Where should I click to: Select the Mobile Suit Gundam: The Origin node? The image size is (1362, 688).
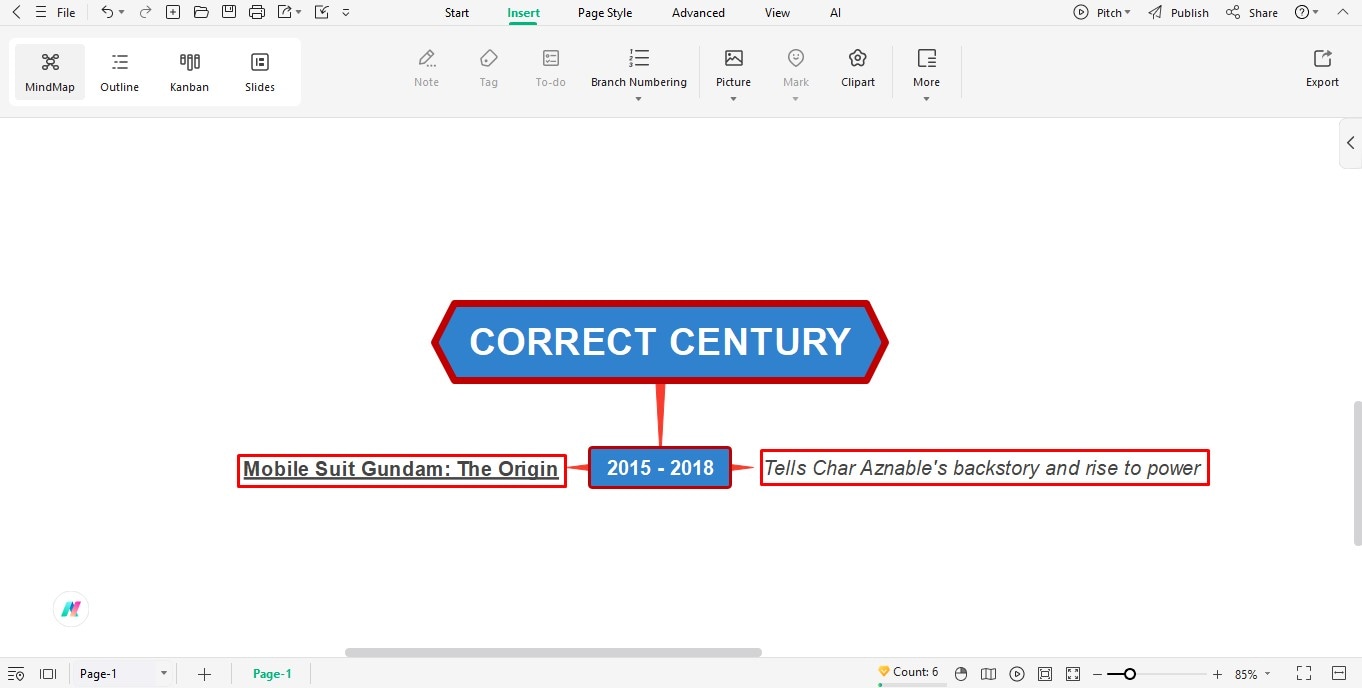click(x=401, y=470)
